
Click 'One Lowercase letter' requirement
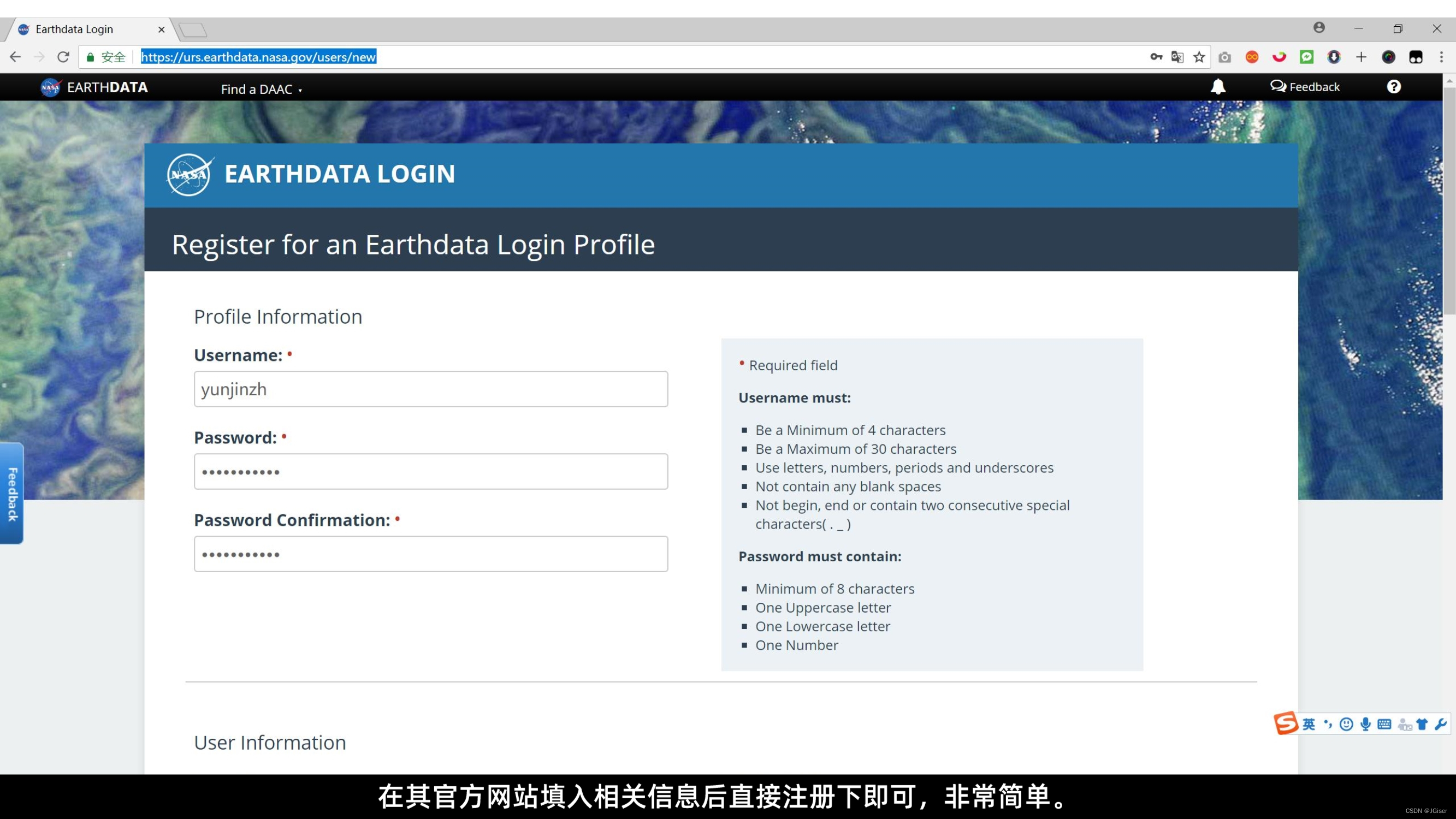click(823, 626)
